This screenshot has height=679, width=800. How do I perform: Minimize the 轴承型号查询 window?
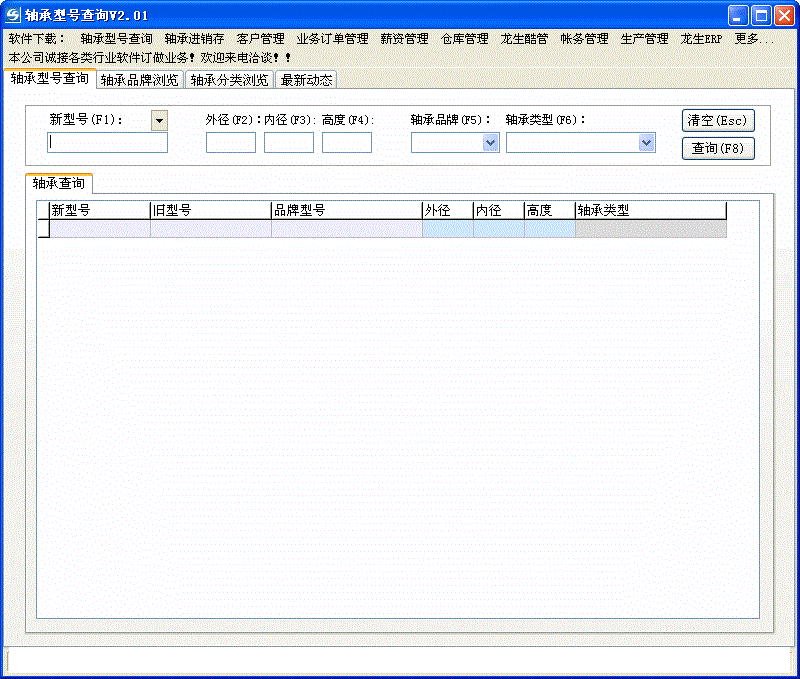738,16
